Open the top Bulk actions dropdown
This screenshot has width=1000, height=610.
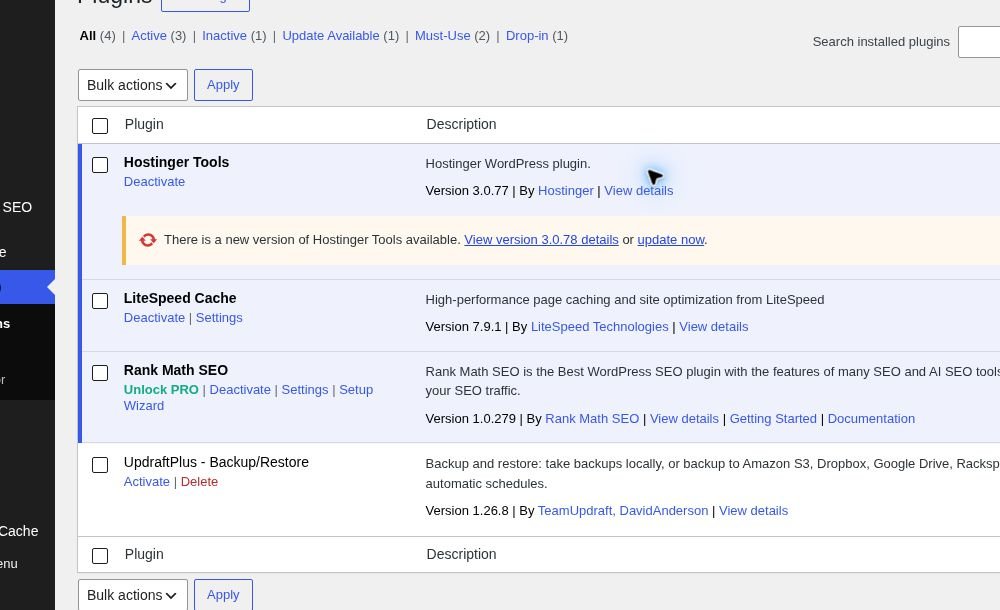pyautogui.click(x=133, y=85)
